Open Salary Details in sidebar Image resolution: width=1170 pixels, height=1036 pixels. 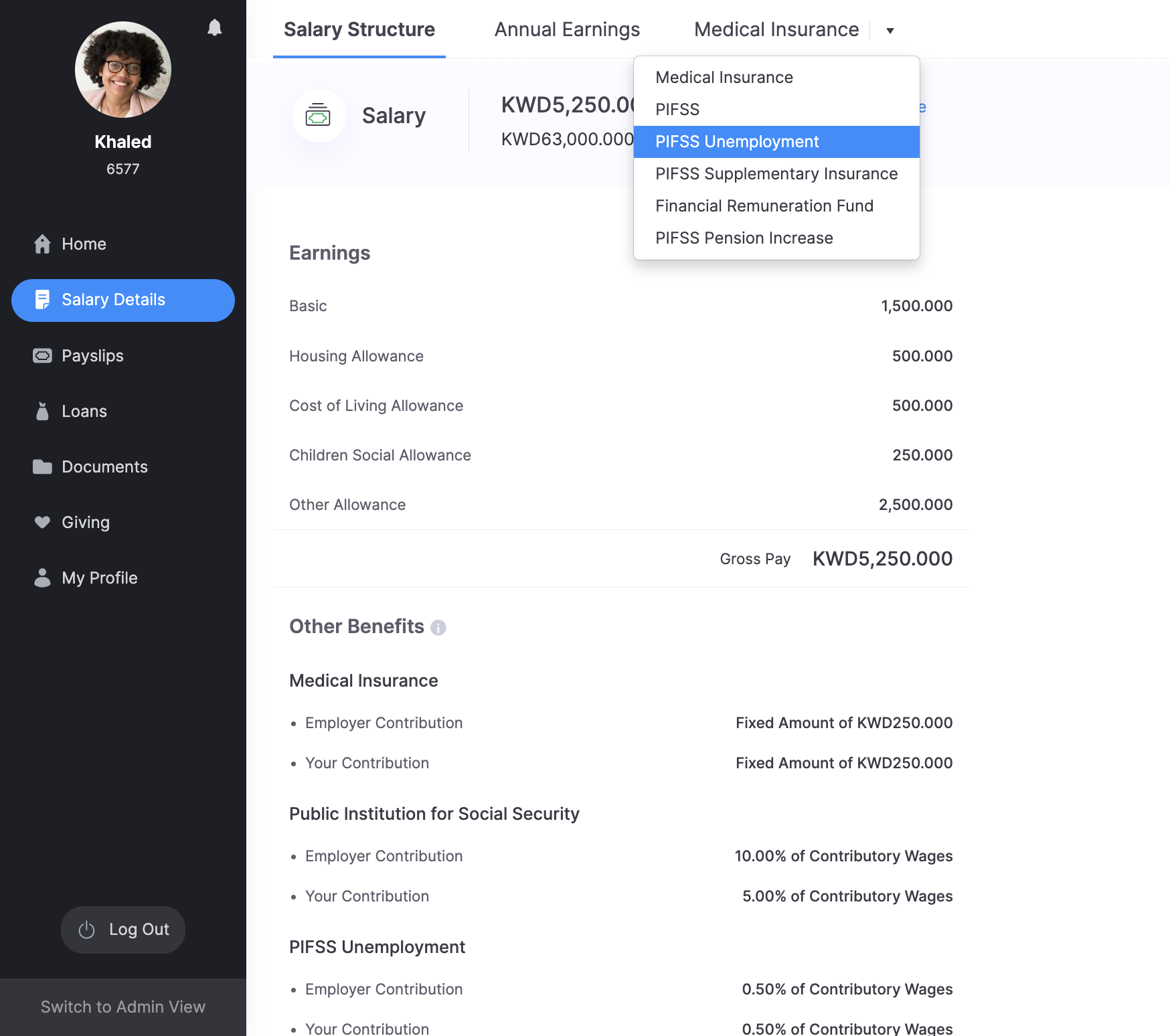click(123, 300)
